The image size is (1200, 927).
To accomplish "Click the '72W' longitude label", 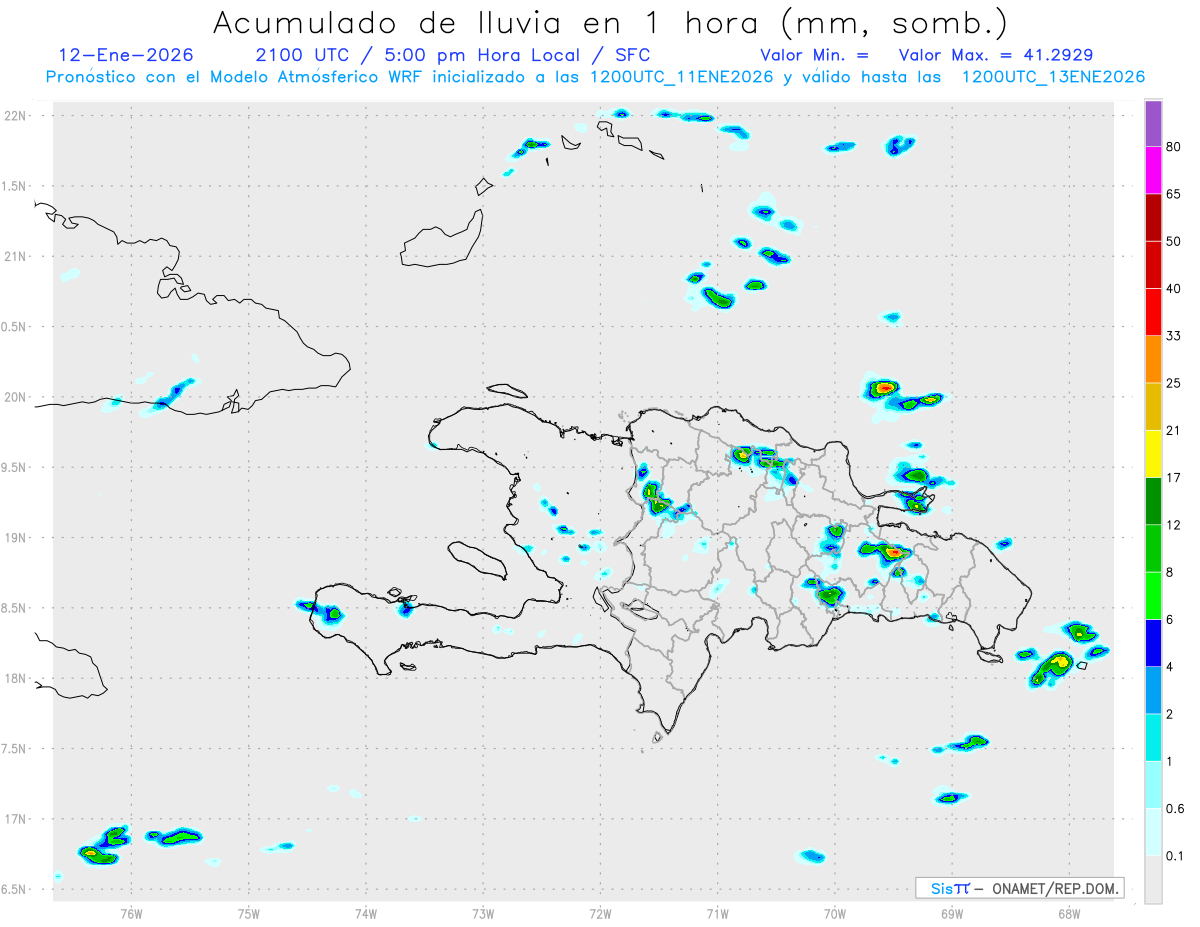I will [x=600, y=913].
